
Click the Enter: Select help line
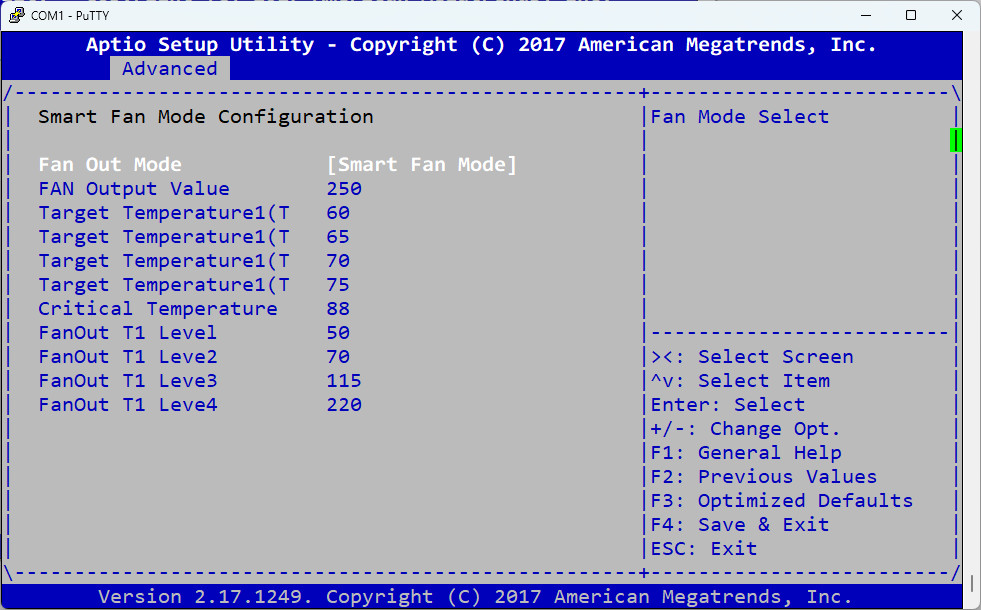pos(728,404)
